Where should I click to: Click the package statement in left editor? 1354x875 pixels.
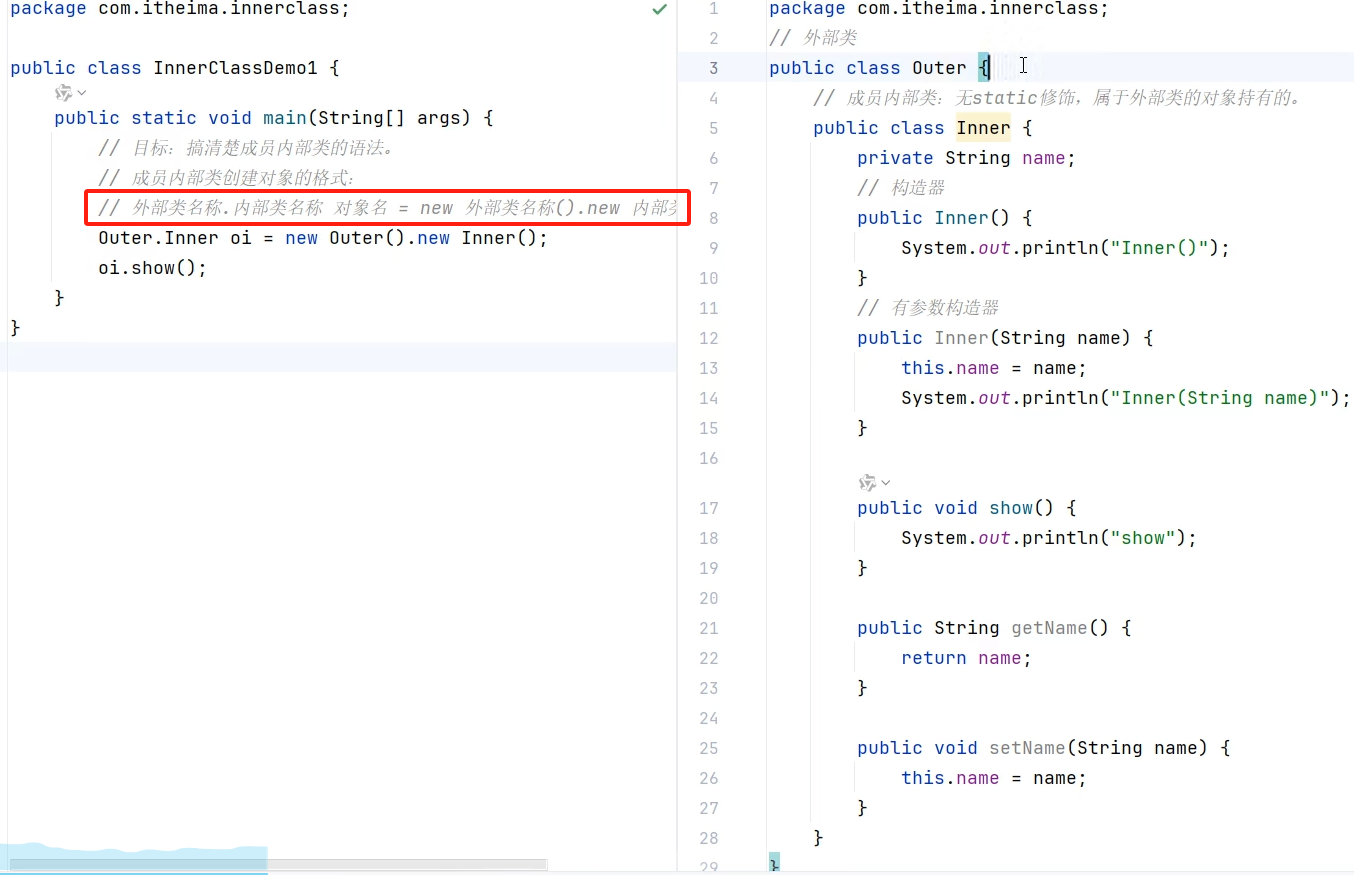[x=180, y=9]
